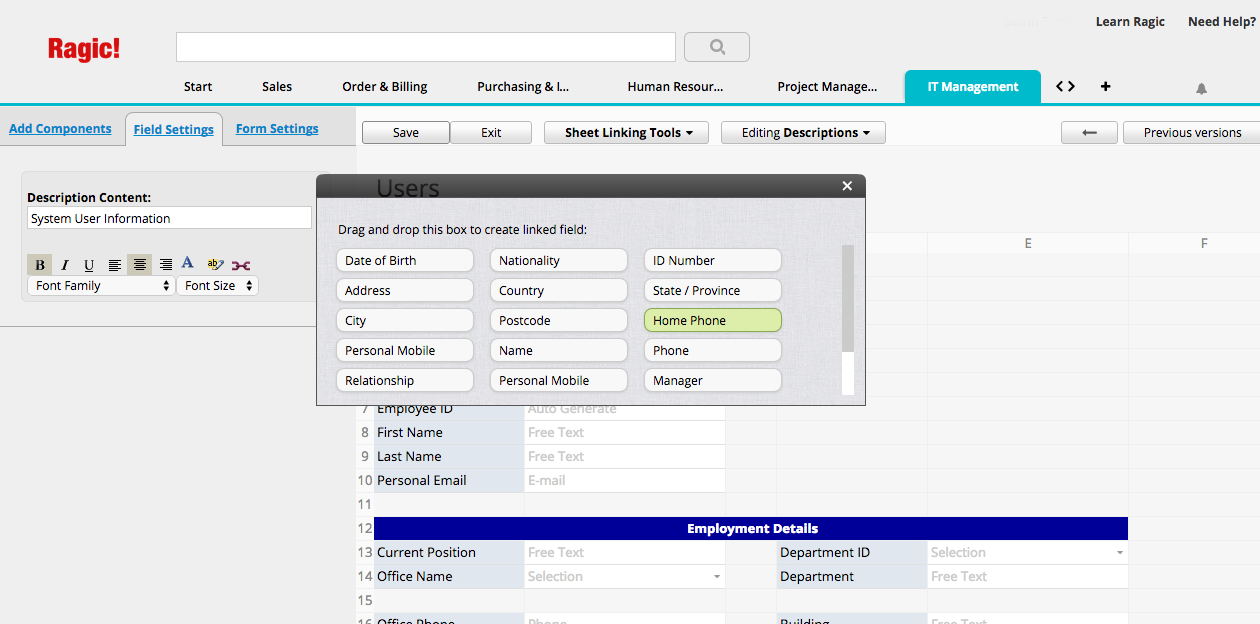Select the Relationship field box

click(x=405, y=381)
